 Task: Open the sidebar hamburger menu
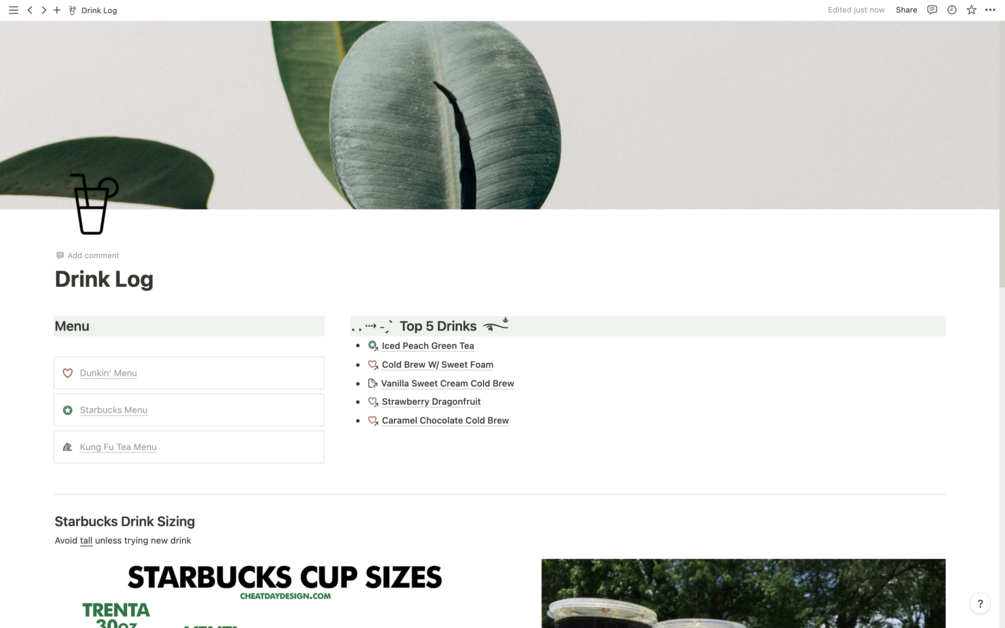(x=13, y=10)
